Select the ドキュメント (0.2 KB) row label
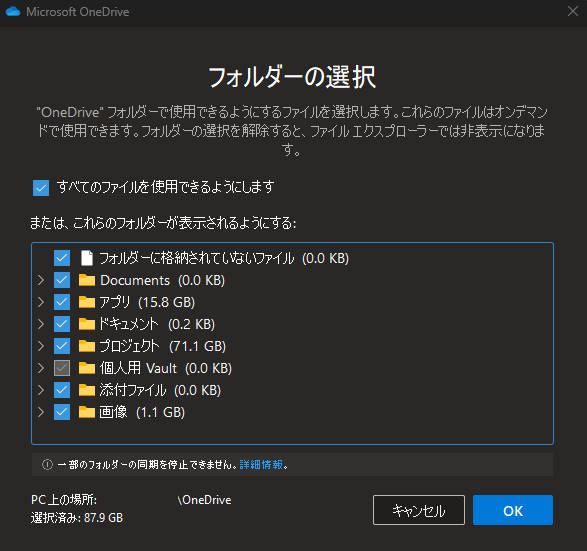The image size is (587, 551). tap(157, 325)
